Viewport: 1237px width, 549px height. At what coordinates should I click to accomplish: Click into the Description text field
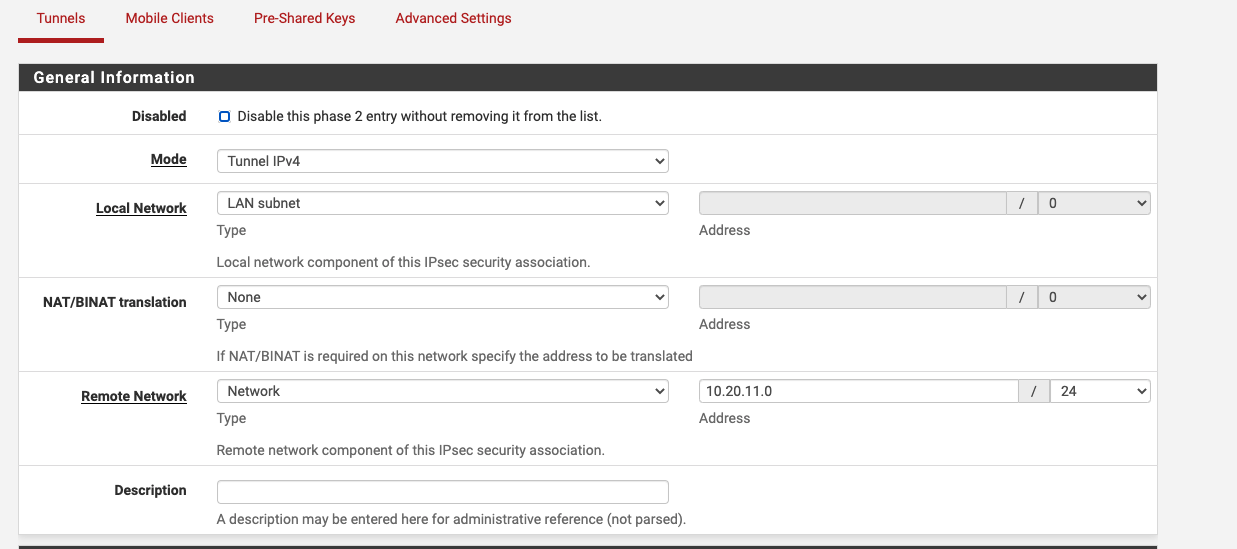tap(442, 492)
